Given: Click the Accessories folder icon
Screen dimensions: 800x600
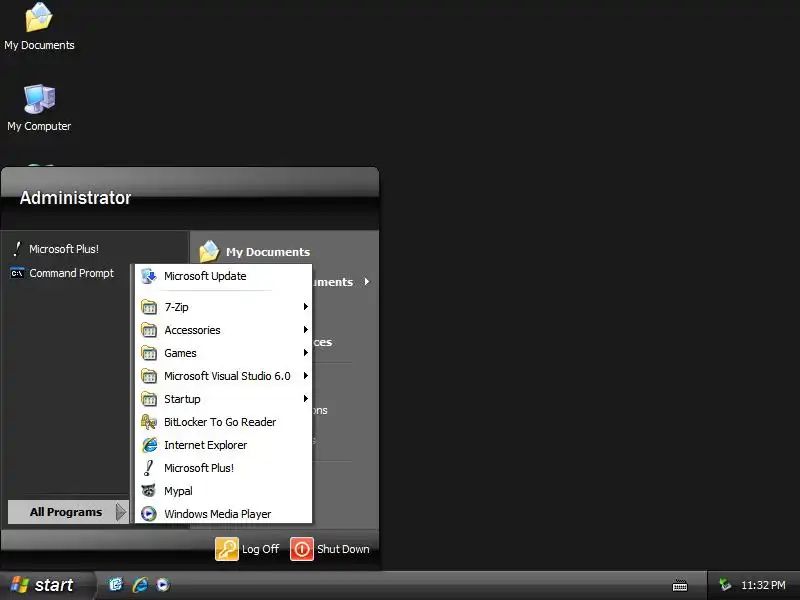Looking at the screenshot, I should pyautogui.click(x=148, y=330).
